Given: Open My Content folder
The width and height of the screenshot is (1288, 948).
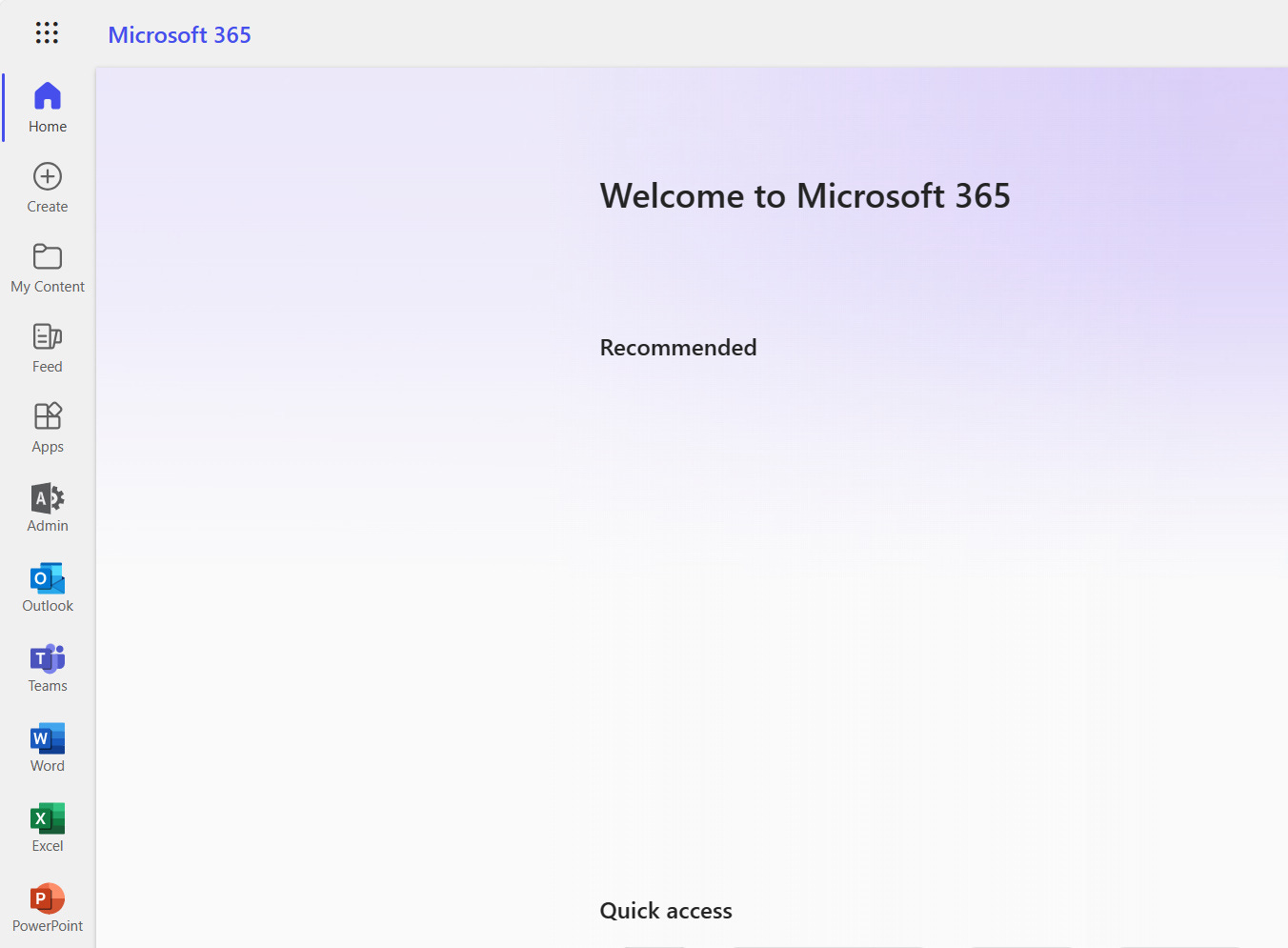Looking at the screenshot, I should point(48,268).
